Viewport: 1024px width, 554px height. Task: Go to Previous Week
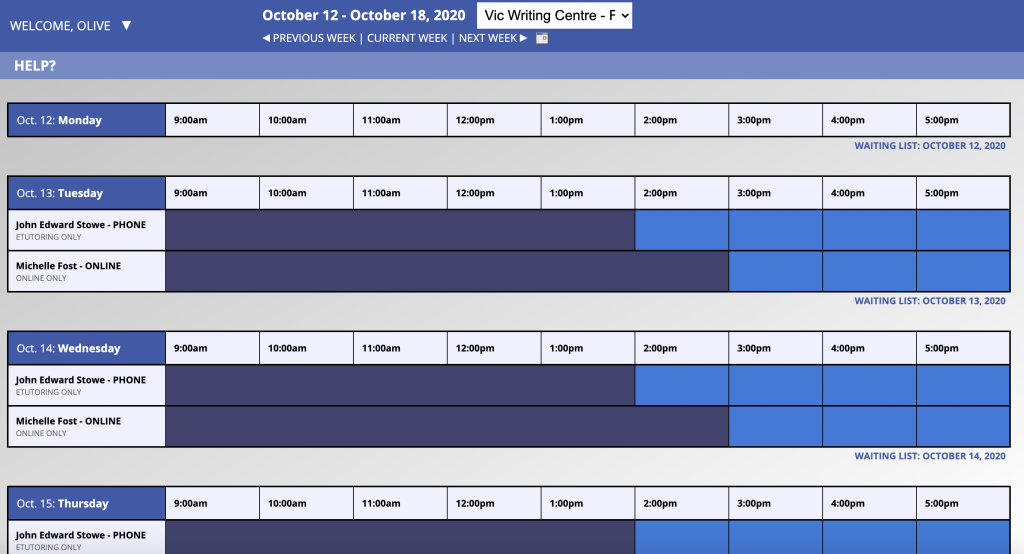tap(308, 38)
